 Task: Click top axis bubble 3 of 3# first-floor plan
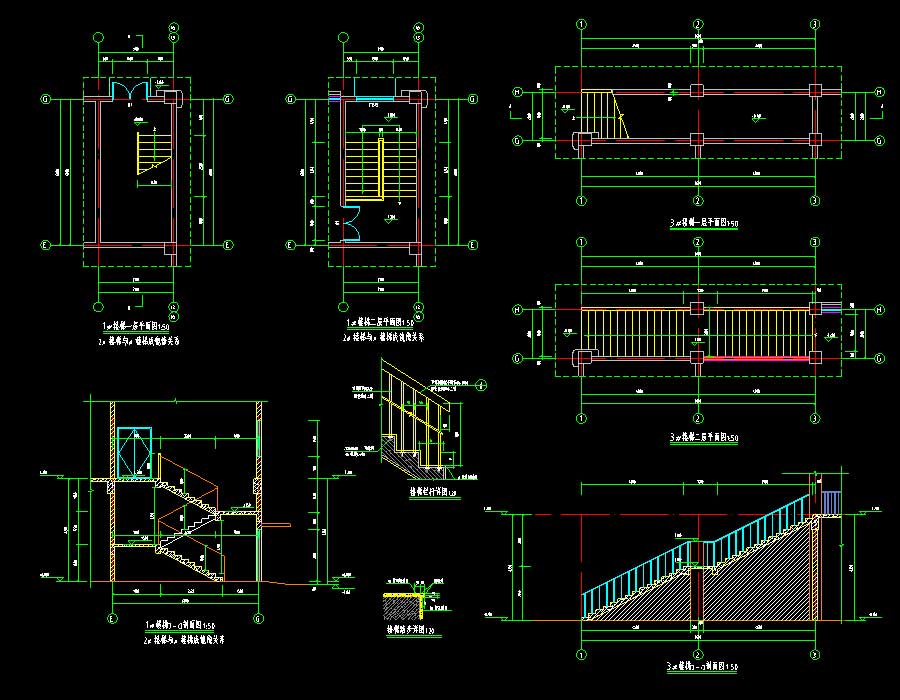coord(814,24)
